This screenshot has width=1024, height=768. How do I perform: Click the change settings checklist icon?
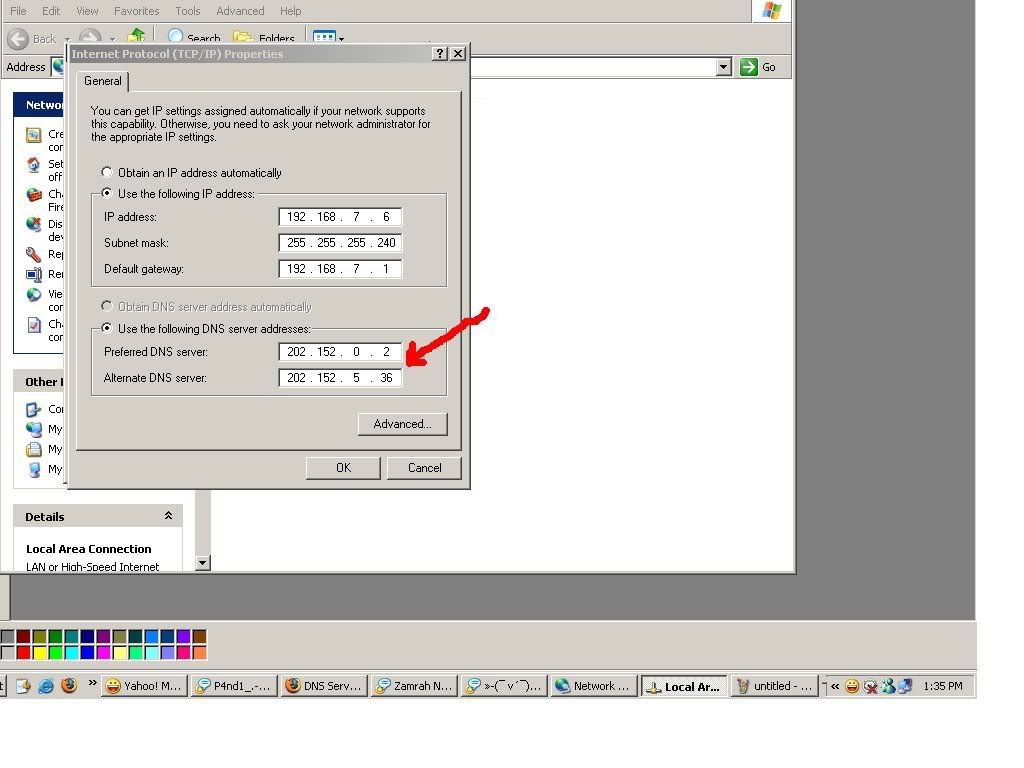33,325
